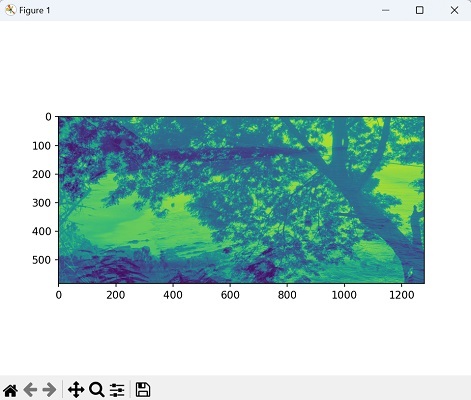Viewport: 471px width, 400px height.
Task: Click the x-axis tick label 1200
Action: (401, 295)
